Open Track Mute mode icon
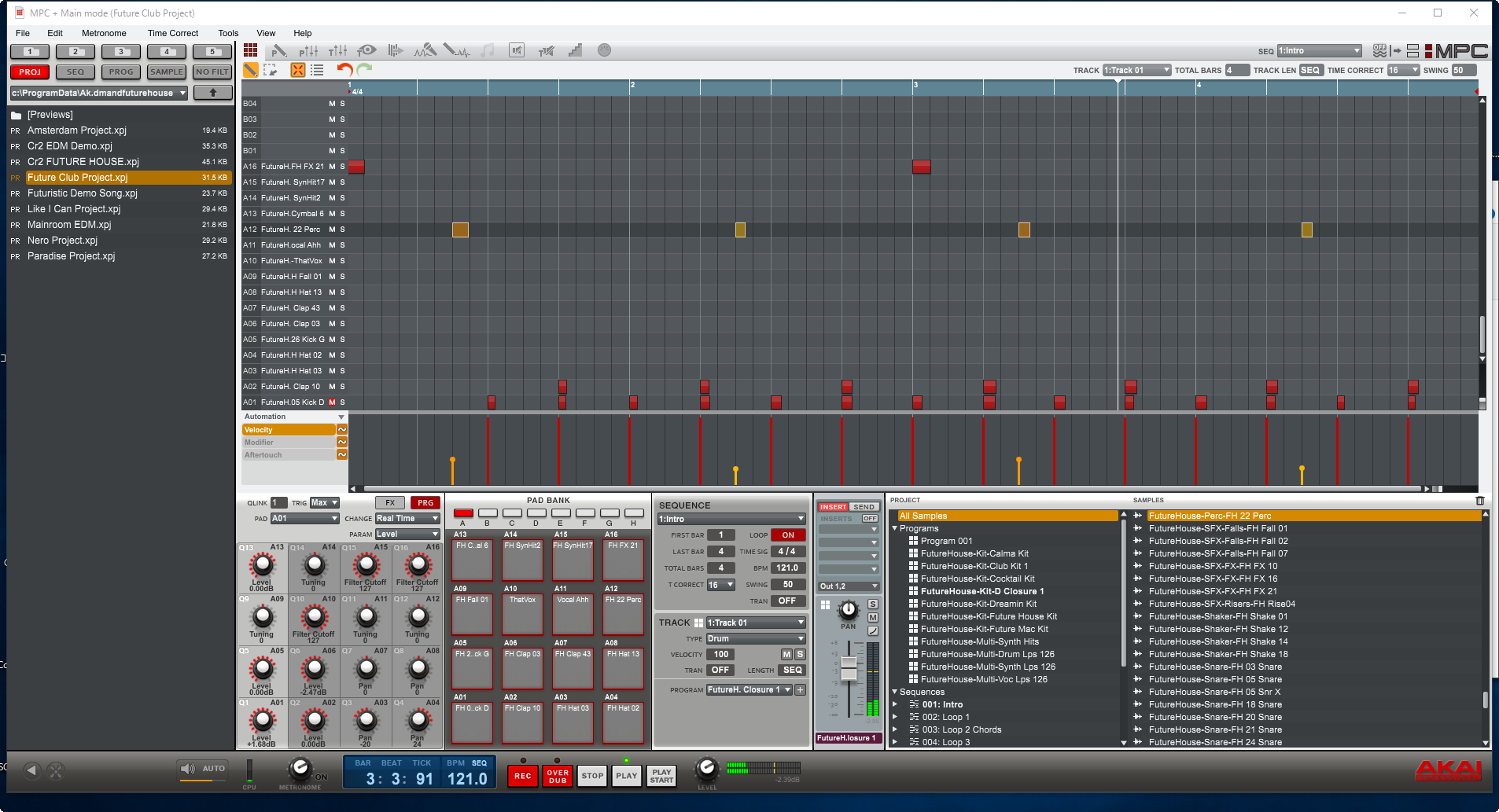The height and width of the screenshot is (812, 1499). [x=546, y=50]
